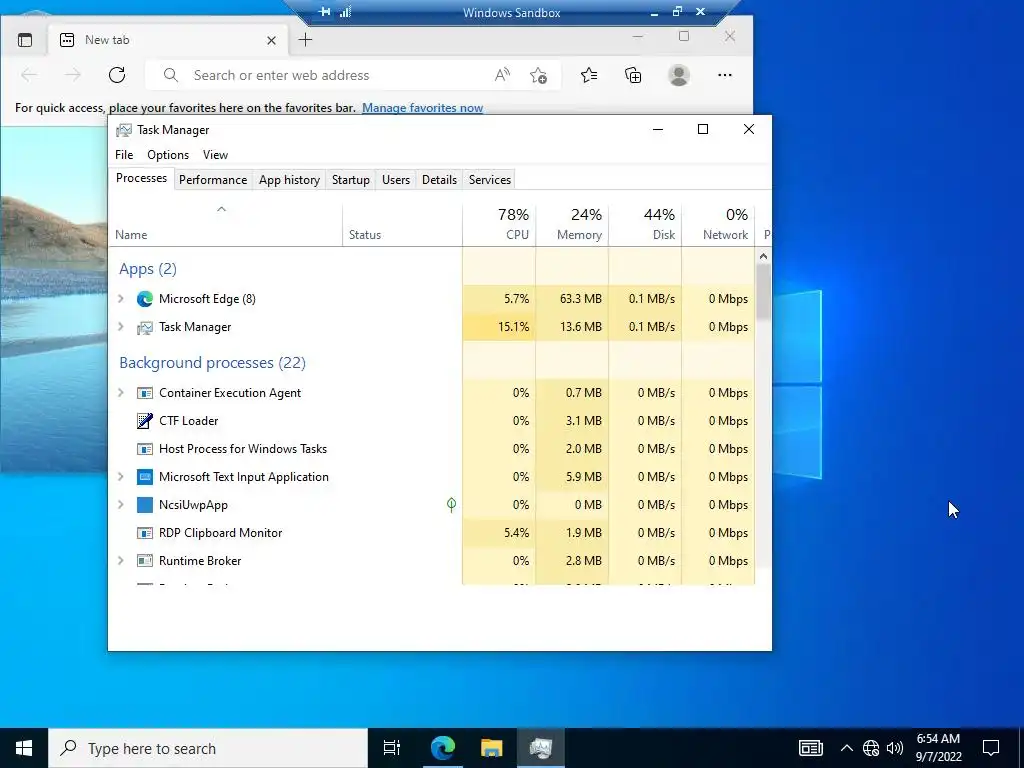The height and width of the screenshot is (768, 1024).
Task: Open a new tab in Edge
Action: point(305,40)
